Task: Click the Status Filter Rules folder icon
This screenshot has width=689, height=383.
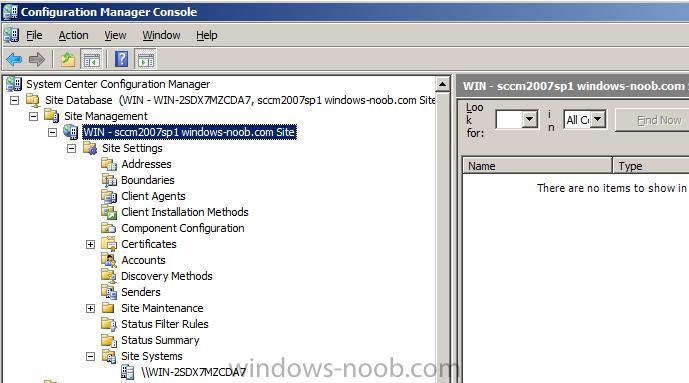Action: [109, 324]
